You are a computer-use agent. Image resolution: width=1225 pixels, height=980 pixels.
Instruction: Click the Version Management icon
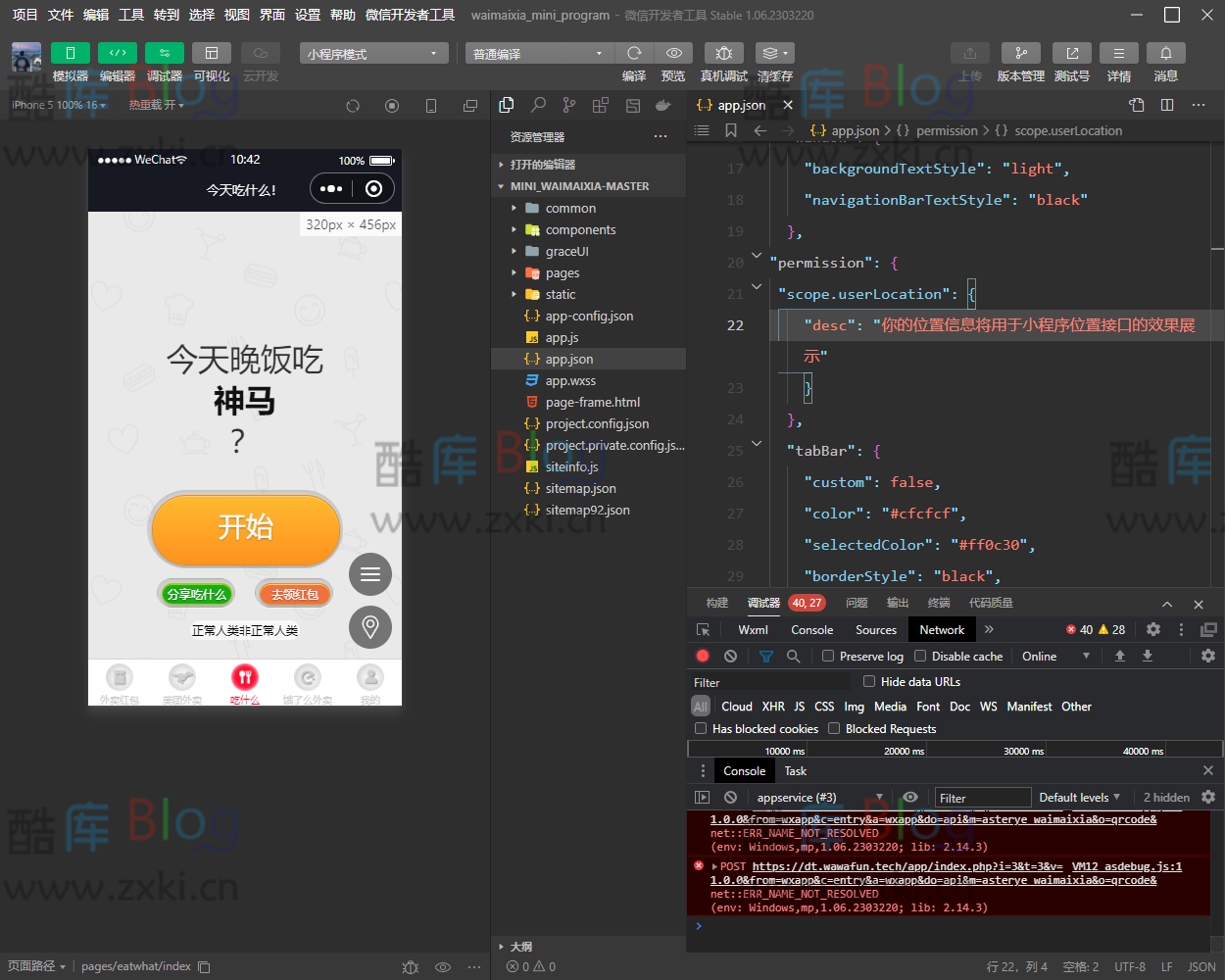(1020, 53)
